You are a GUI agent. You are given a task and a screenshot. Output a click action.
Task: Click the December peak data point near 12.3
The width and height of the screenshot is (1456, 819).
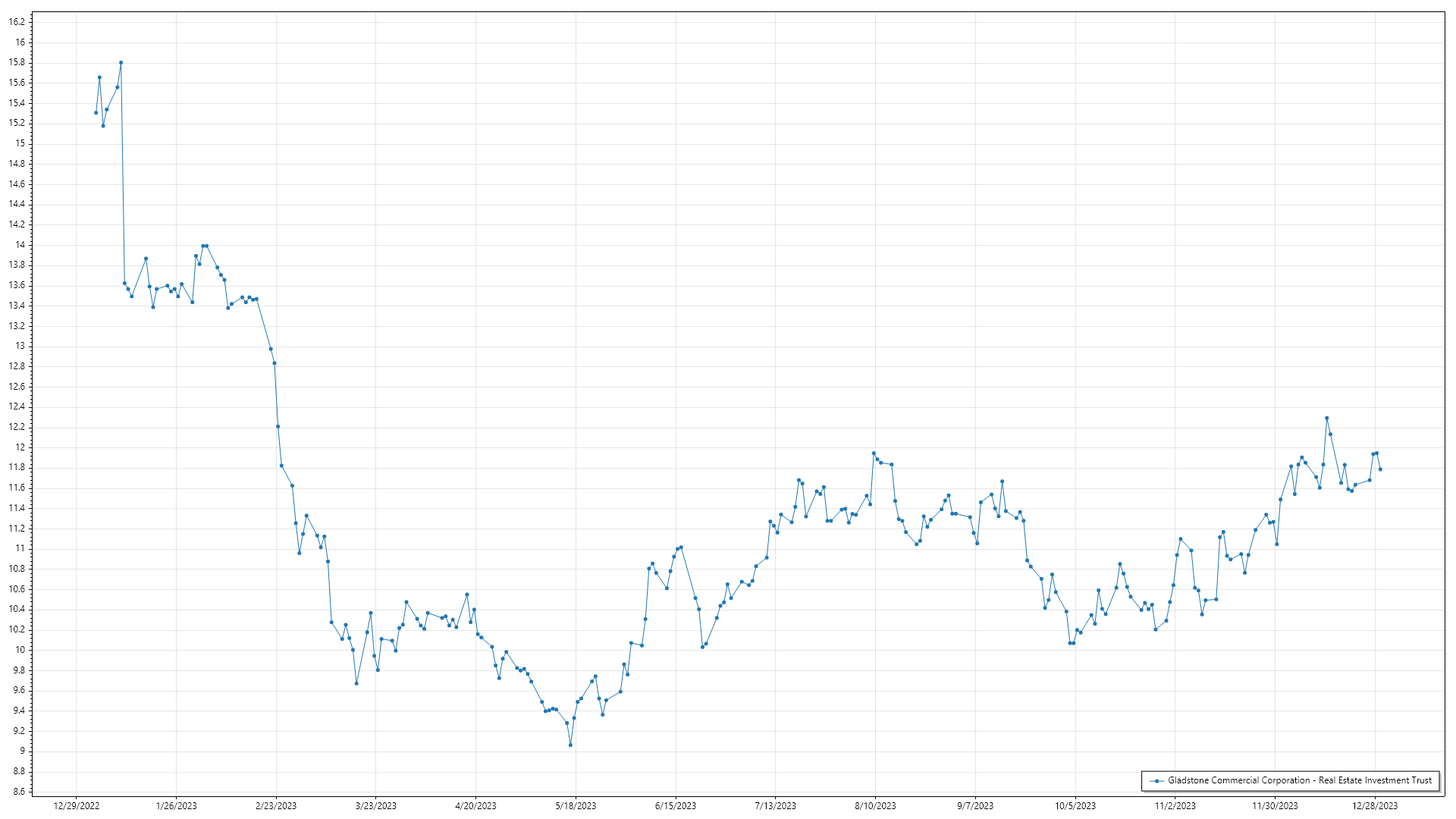[1326, 418]
